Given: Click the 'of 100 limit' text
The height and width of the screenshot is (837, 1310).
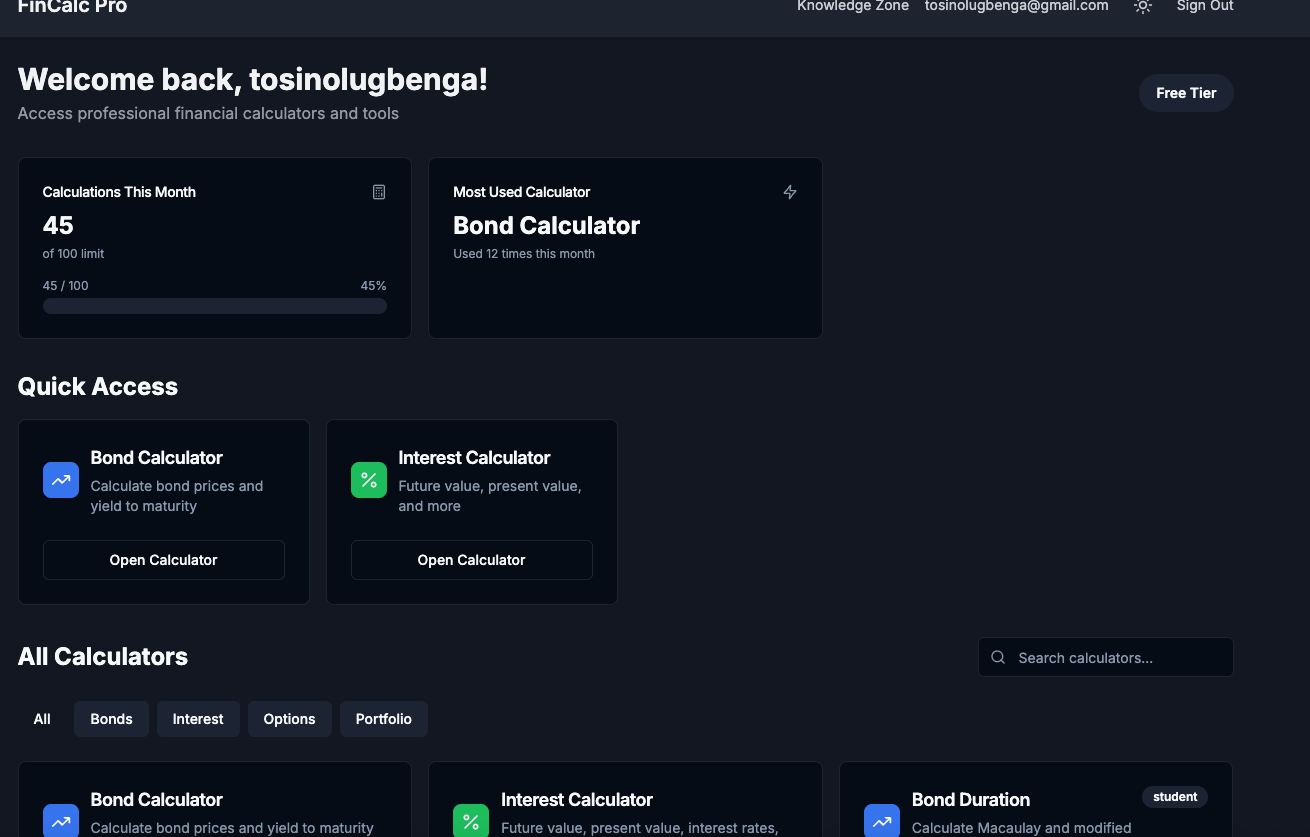Looking at the screenshot, I should pos(73,254).
